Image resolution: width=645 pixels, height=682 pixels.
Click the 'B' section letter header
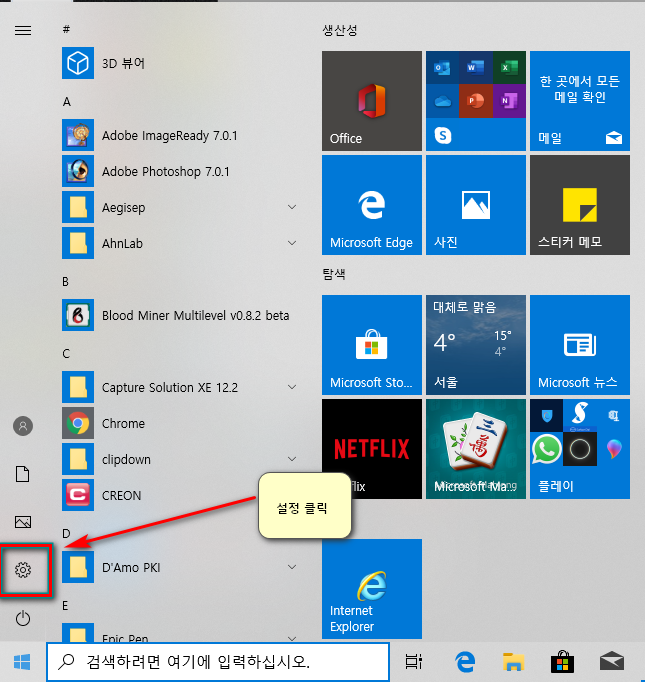pos(66,281)
